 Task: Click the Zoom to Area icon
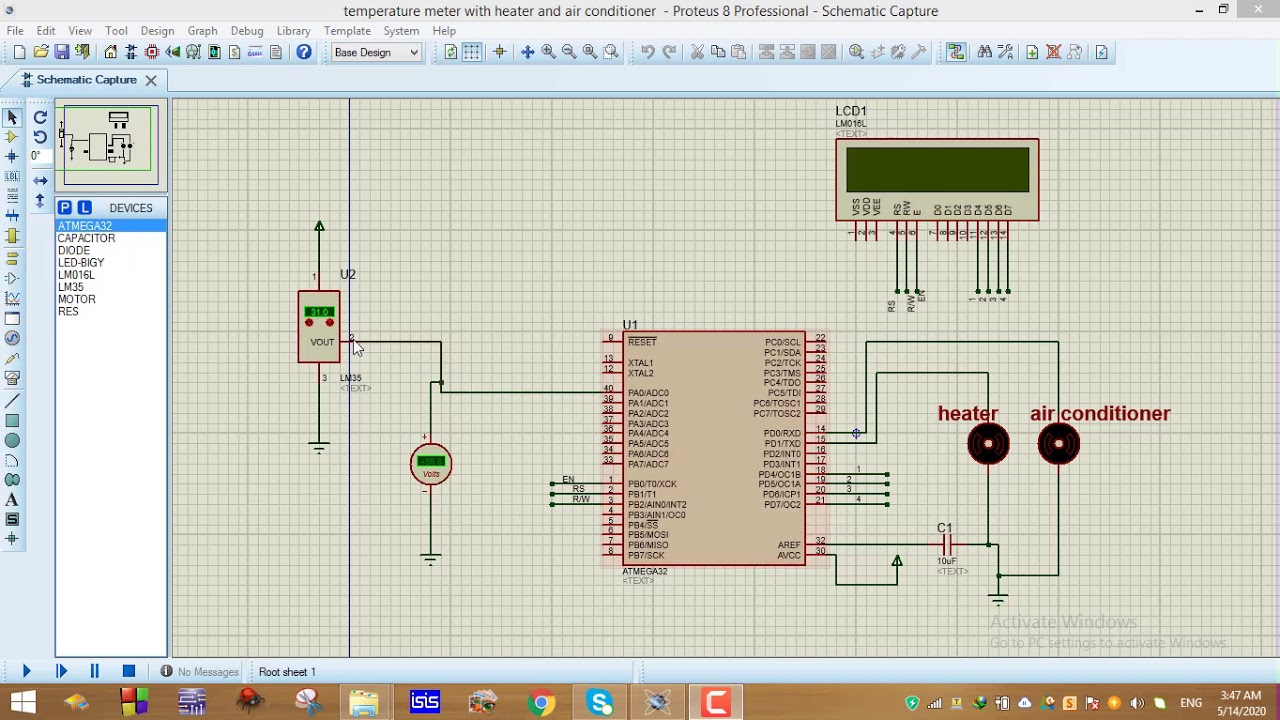click(x=611, y=52)
